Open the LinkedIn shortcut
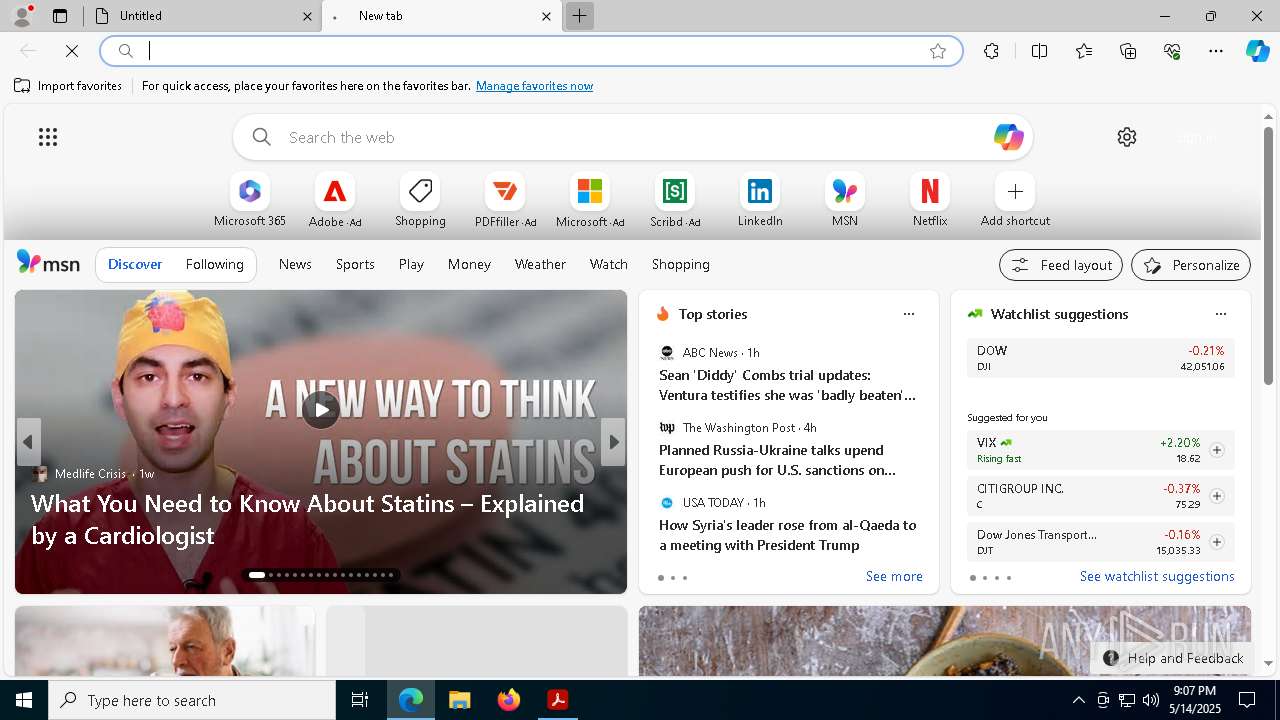 coord(760,200)
